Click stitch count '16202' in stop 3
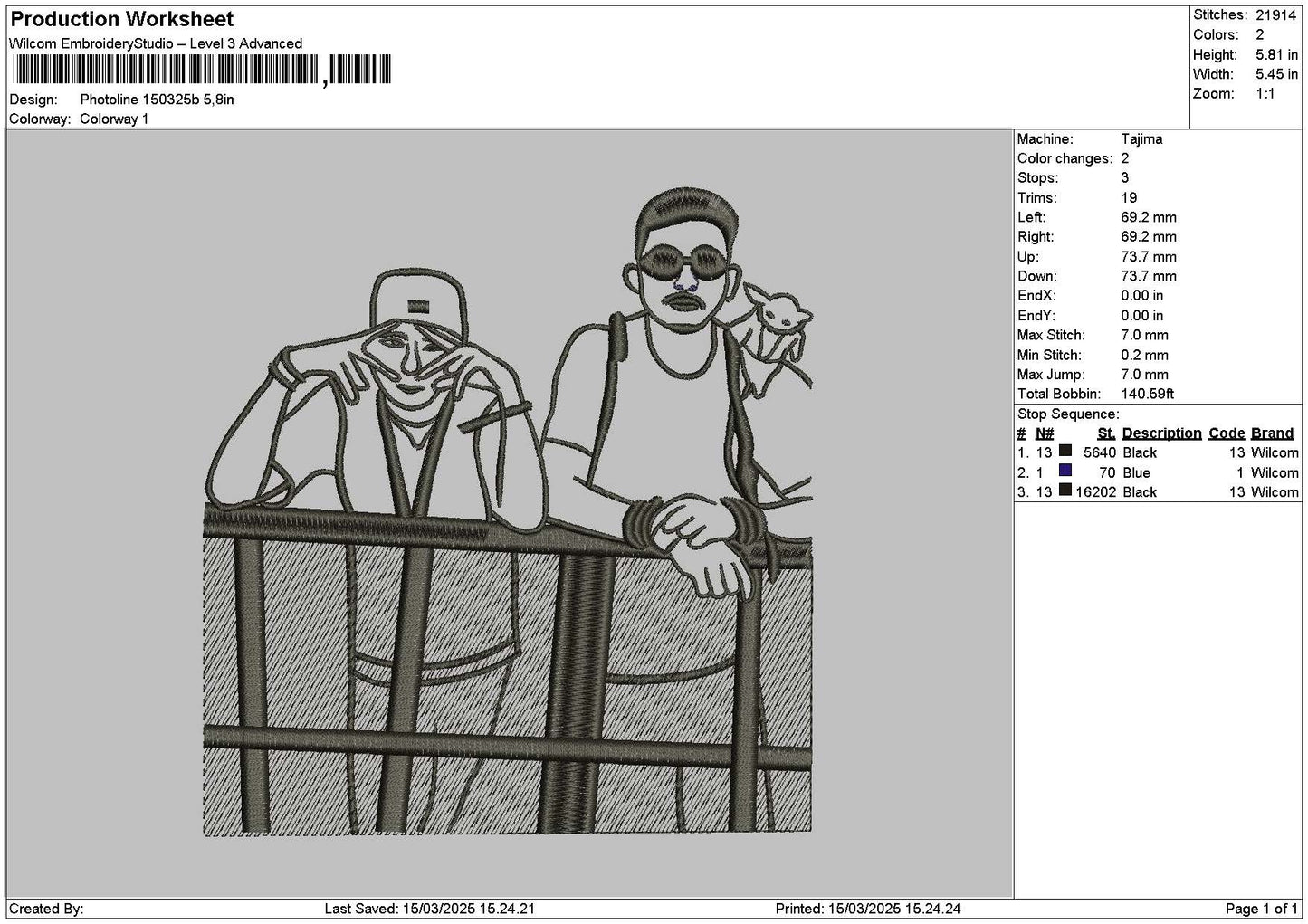Image resolution: width=1308 pixels, height=924 pixels. tap(1095, 492)
